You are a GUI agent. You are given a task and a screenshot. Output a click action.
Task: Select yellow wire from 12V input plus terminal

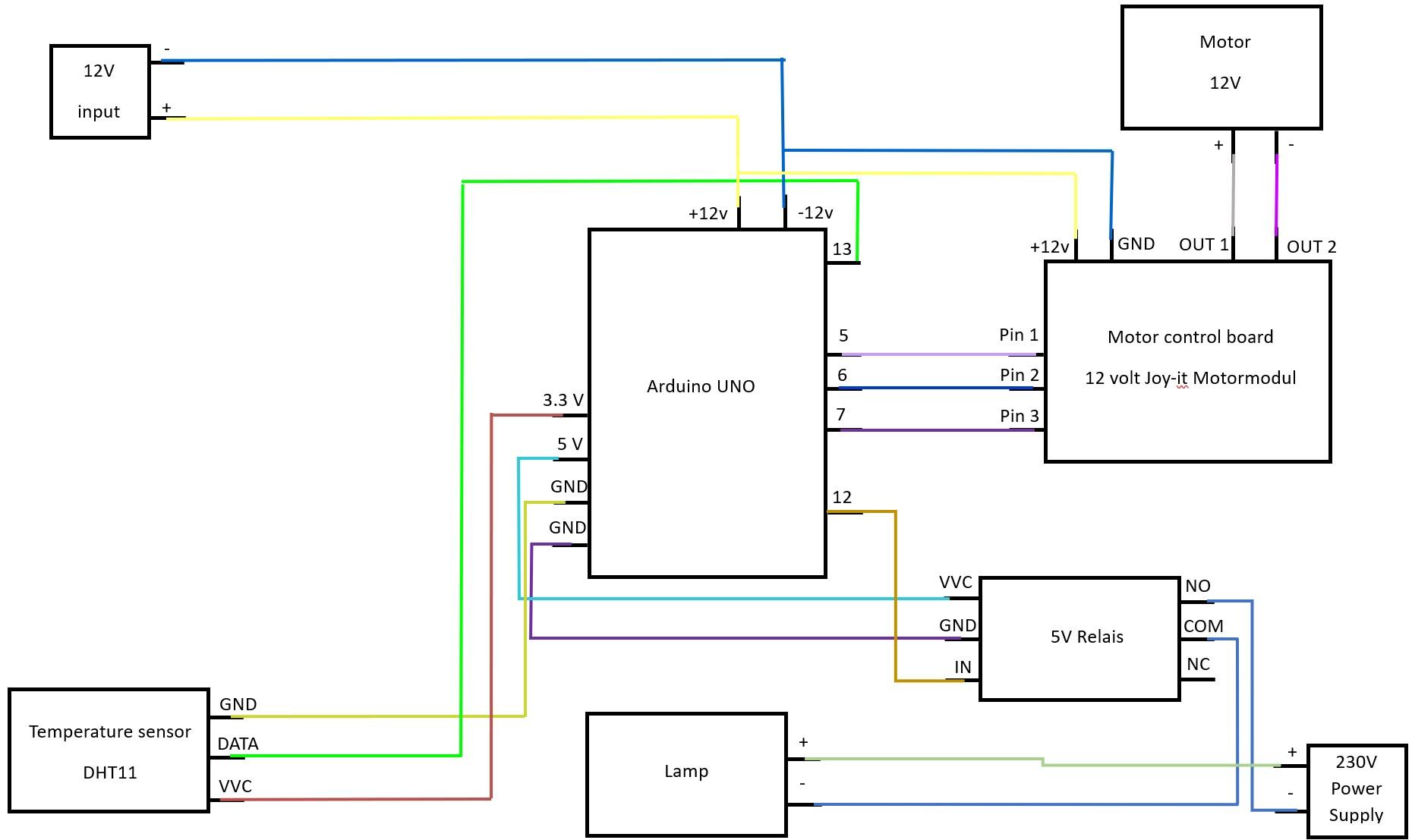tap(455, 117)
